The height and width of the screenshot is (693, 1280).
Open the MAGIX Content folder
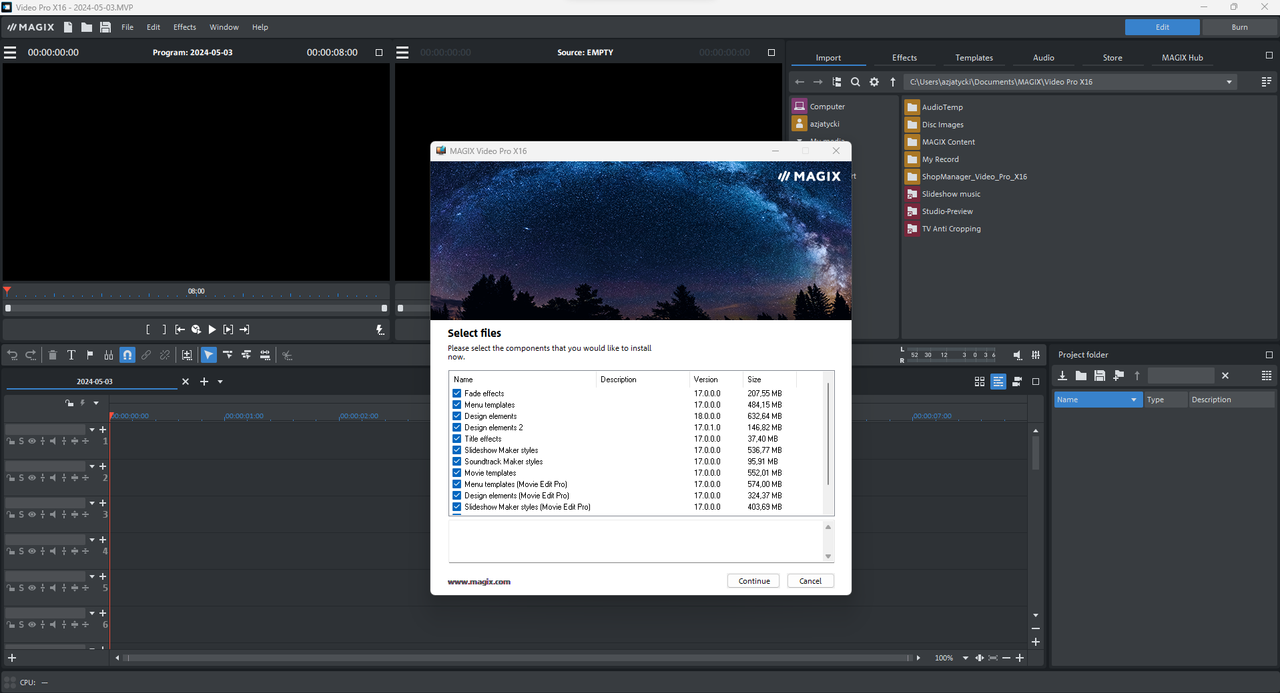940,142
